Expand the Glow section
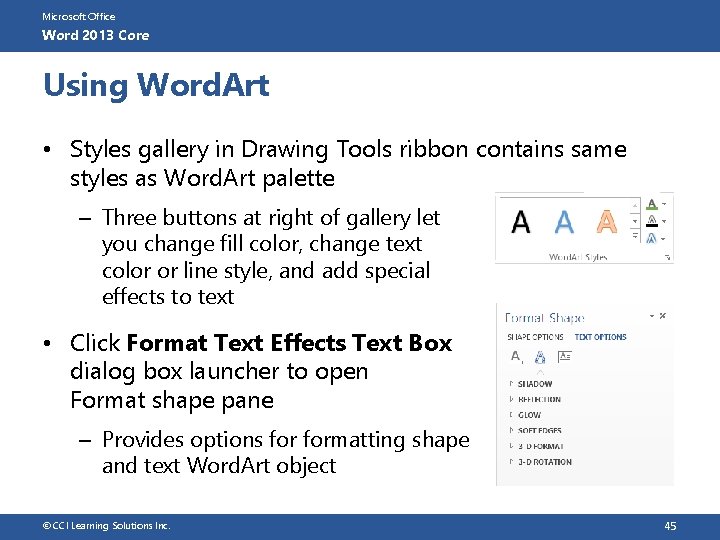Screen dimensions: 720x540 pyautogui.click(x=525, y=415)
